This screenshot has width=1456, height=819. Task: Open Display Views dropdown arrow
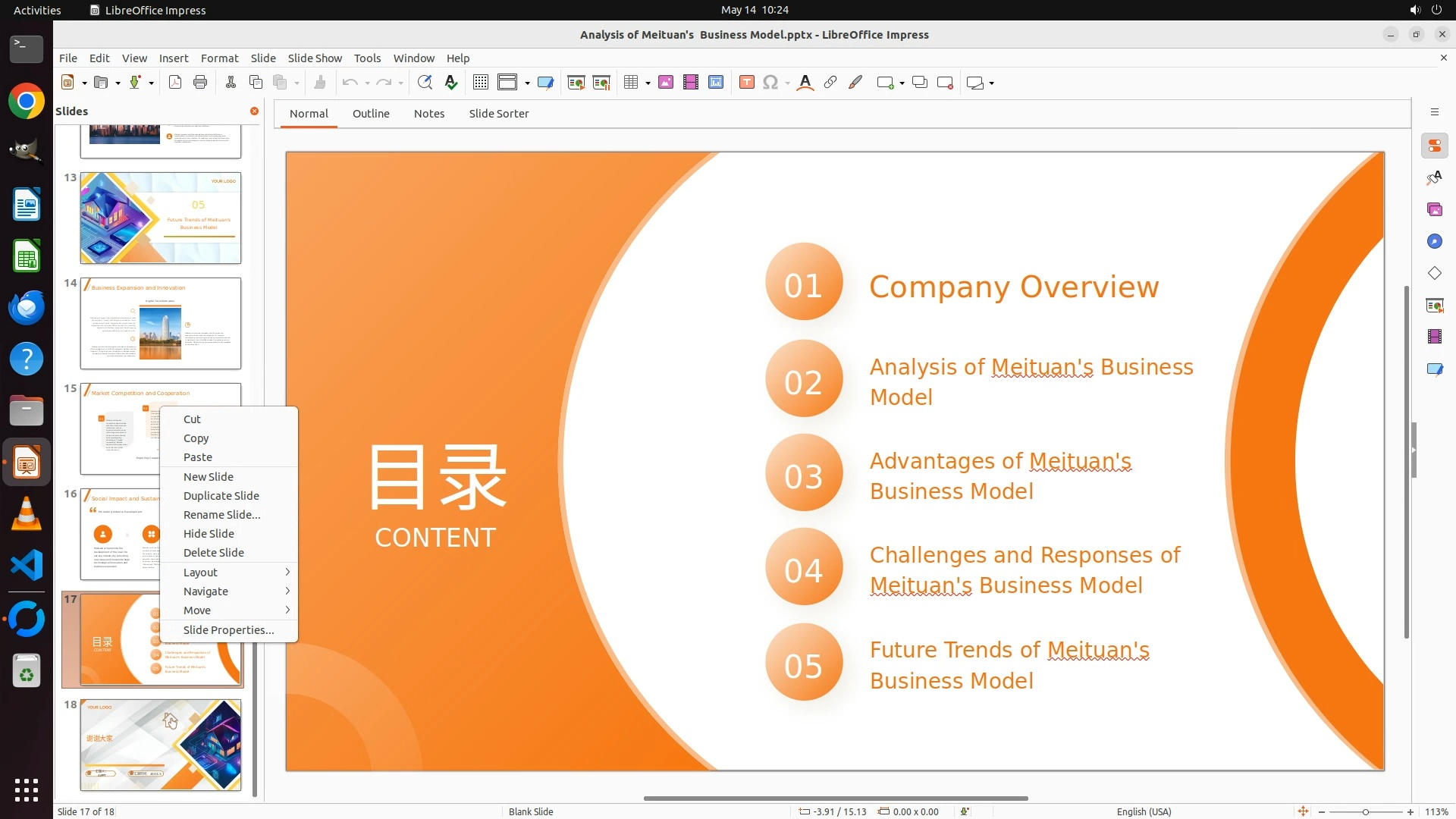point(527,83)
